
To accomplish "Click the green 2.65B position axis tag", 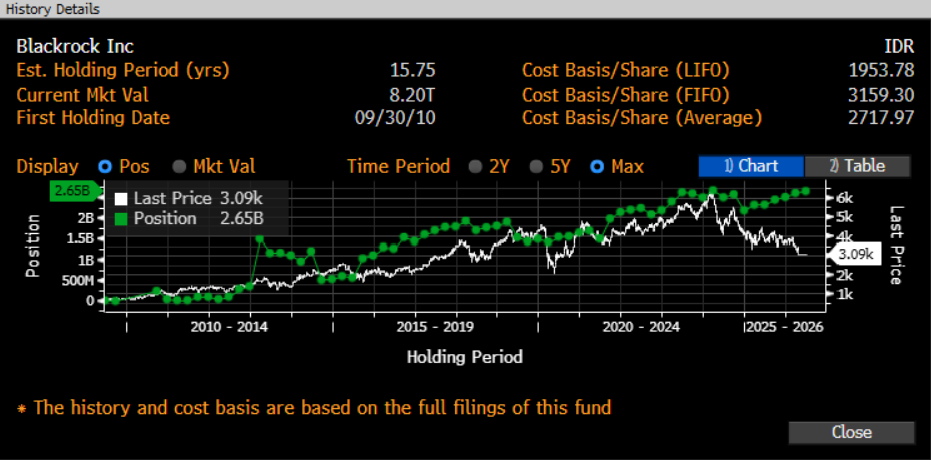I will click(74, 190).
